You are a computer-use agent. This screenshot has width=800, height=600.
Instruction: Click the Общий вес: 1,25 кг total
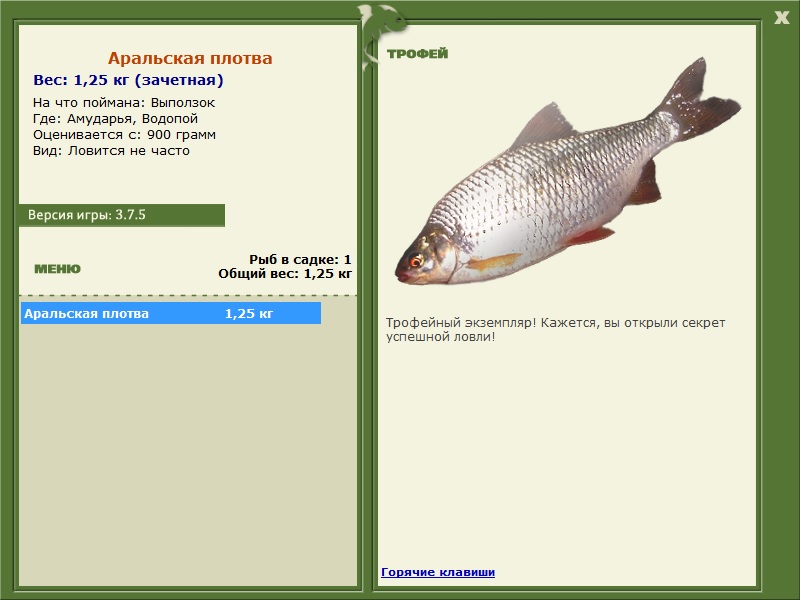click(285, 273)
